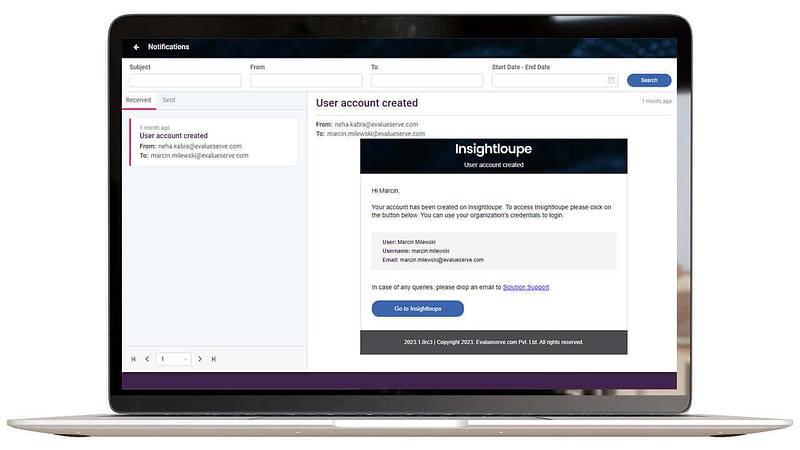Viewport: 800px width, 450px height.
Task: Click the User account created message heading
Action: (367, 103)
